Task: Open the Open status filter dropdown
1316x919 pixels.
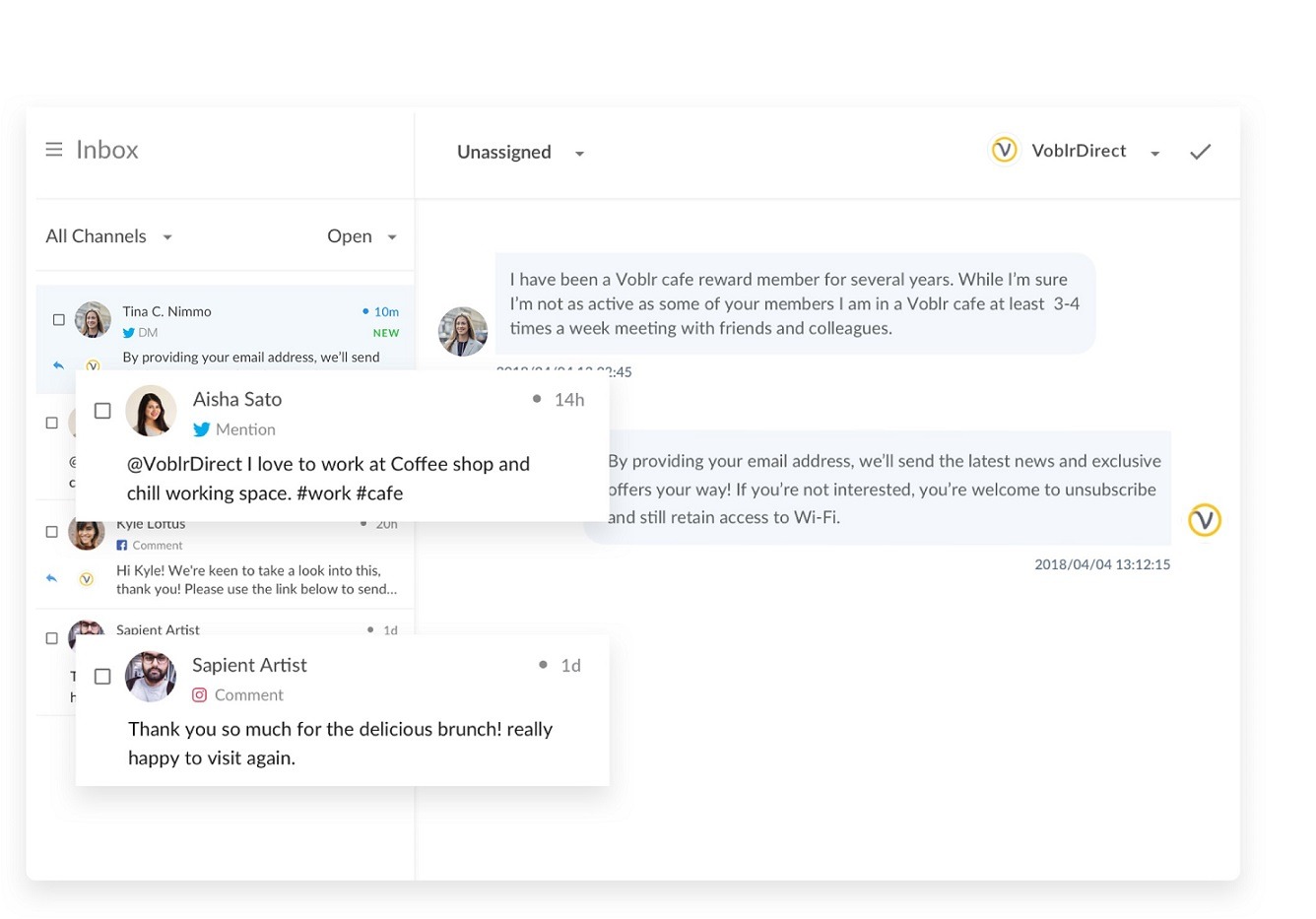Action: [362, 236]
